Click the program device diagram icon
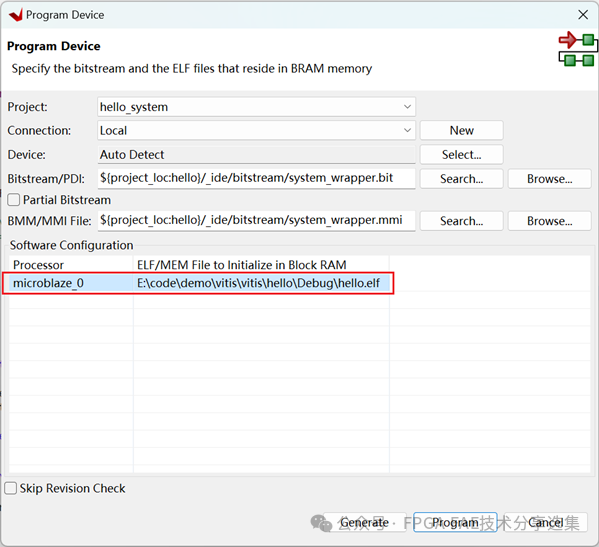This screenshot has width=599, height=547. [x=577, y=50]
